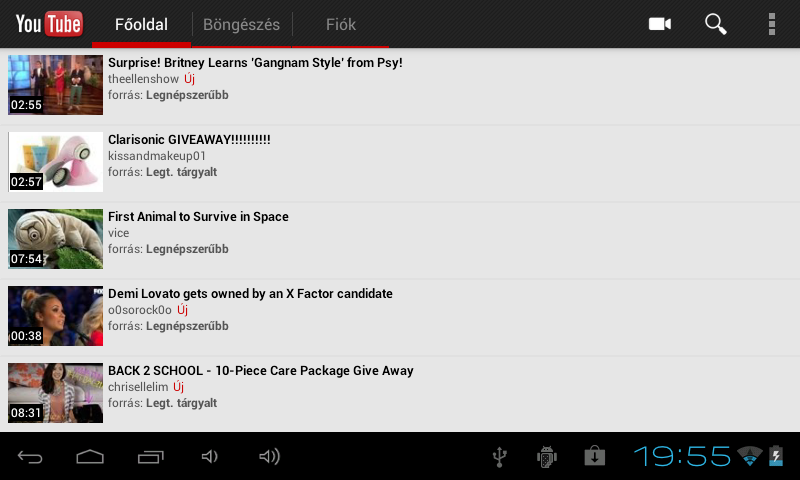The image size is (800, 480).
Task: Lower volume with the volume down icon
Action: point(210,457)
